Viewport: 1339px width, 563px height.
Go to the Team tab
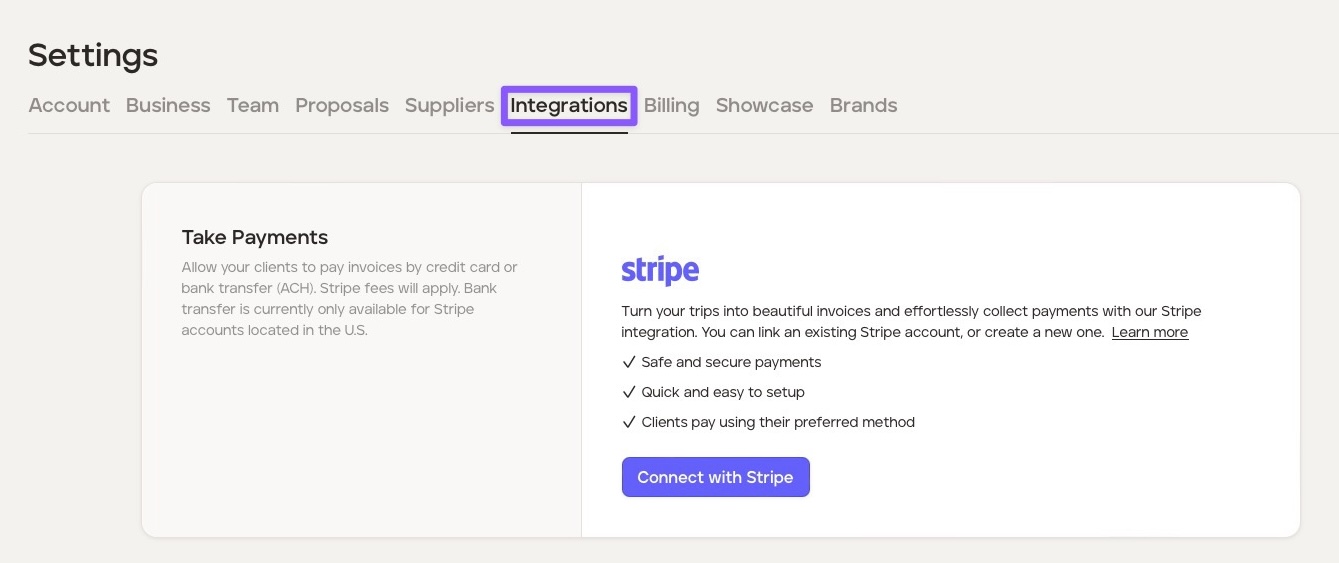[252, 105]
